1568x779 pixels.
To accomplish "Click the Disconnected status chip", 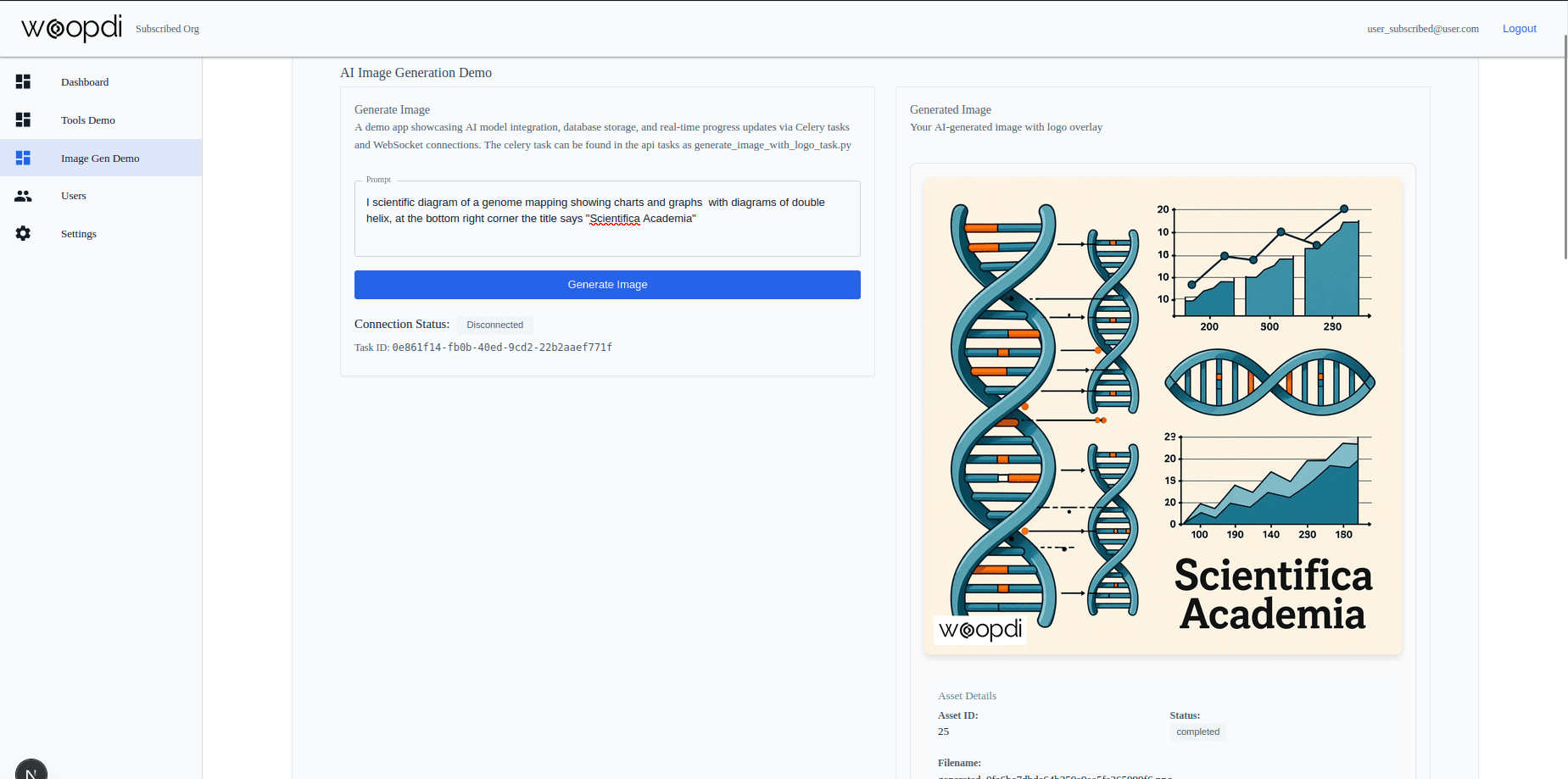I will [x=494, y=325].
